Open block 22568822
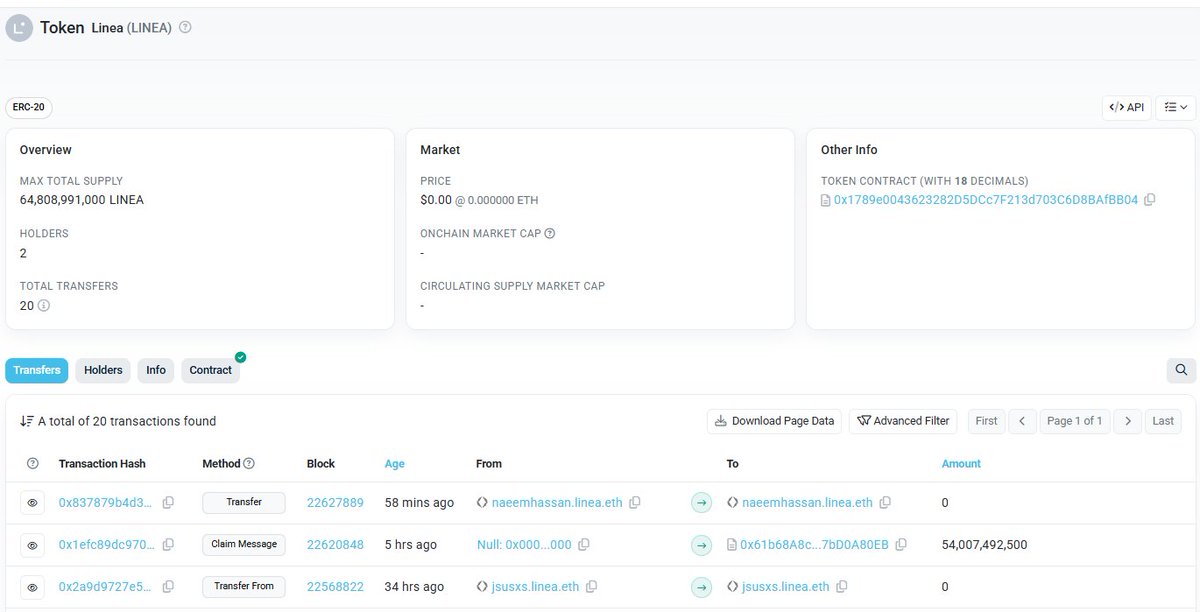The height and width of the screenshot is (612, 1200). (335, 587)
